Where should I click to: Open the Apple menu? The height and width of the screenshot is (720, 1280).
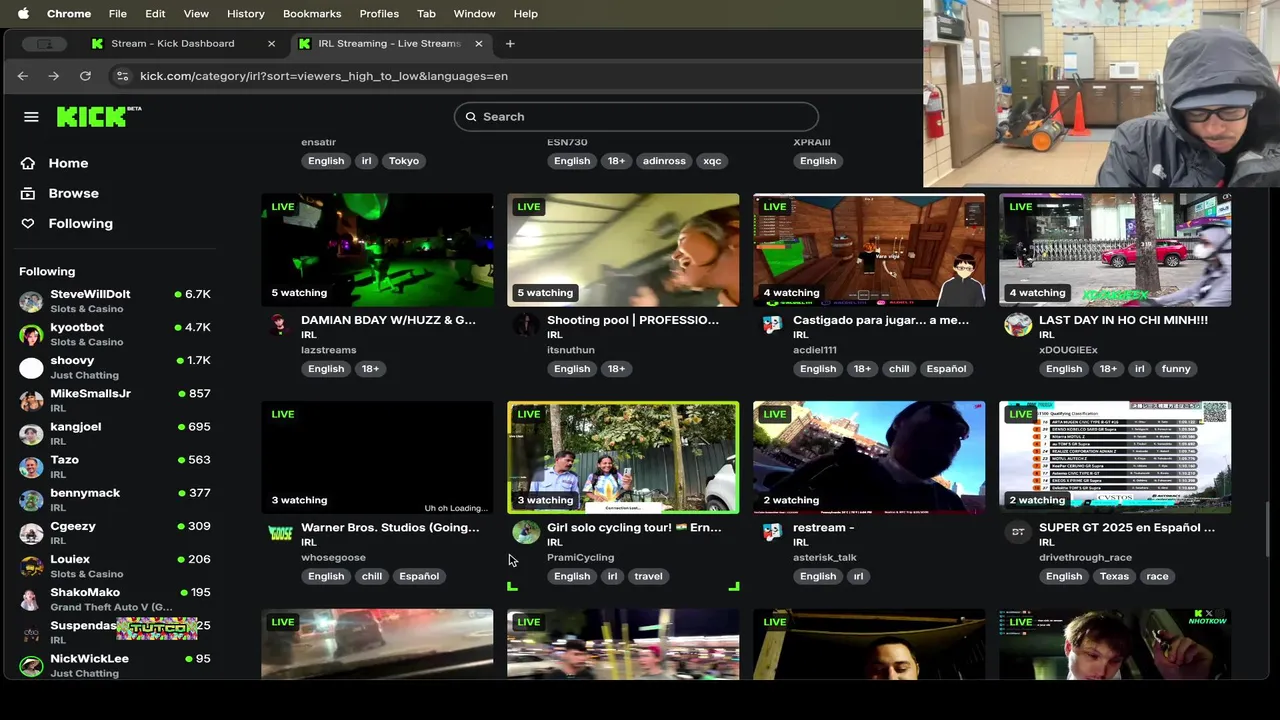pyautogui.click(x=23, y=14)
